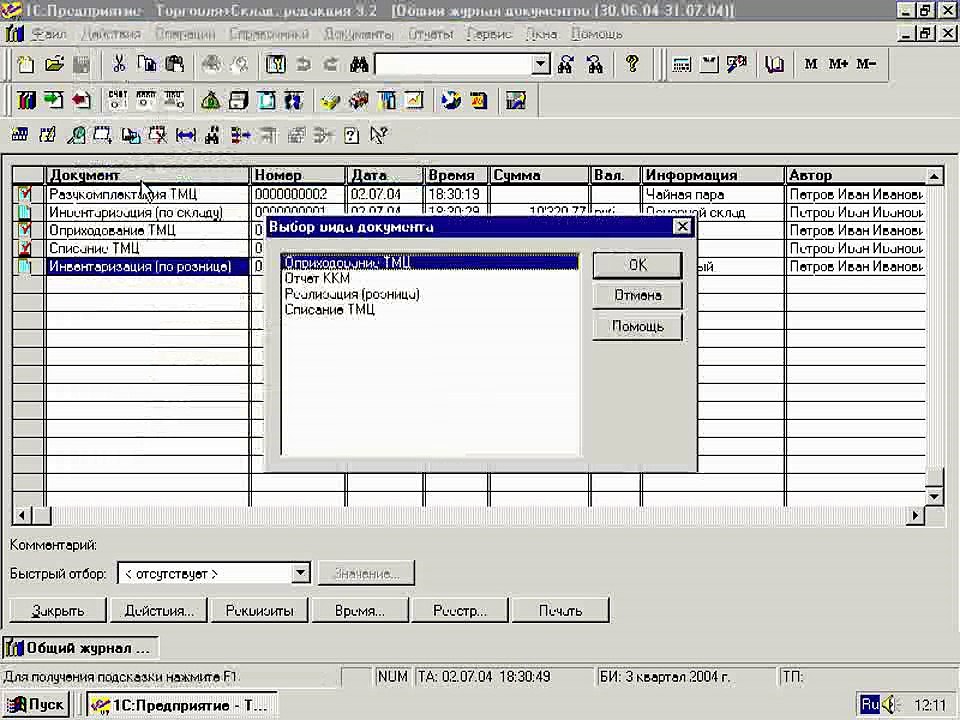Click Отмена in the document type dialog
960x720 pixels.
click(x=637, y=296)
